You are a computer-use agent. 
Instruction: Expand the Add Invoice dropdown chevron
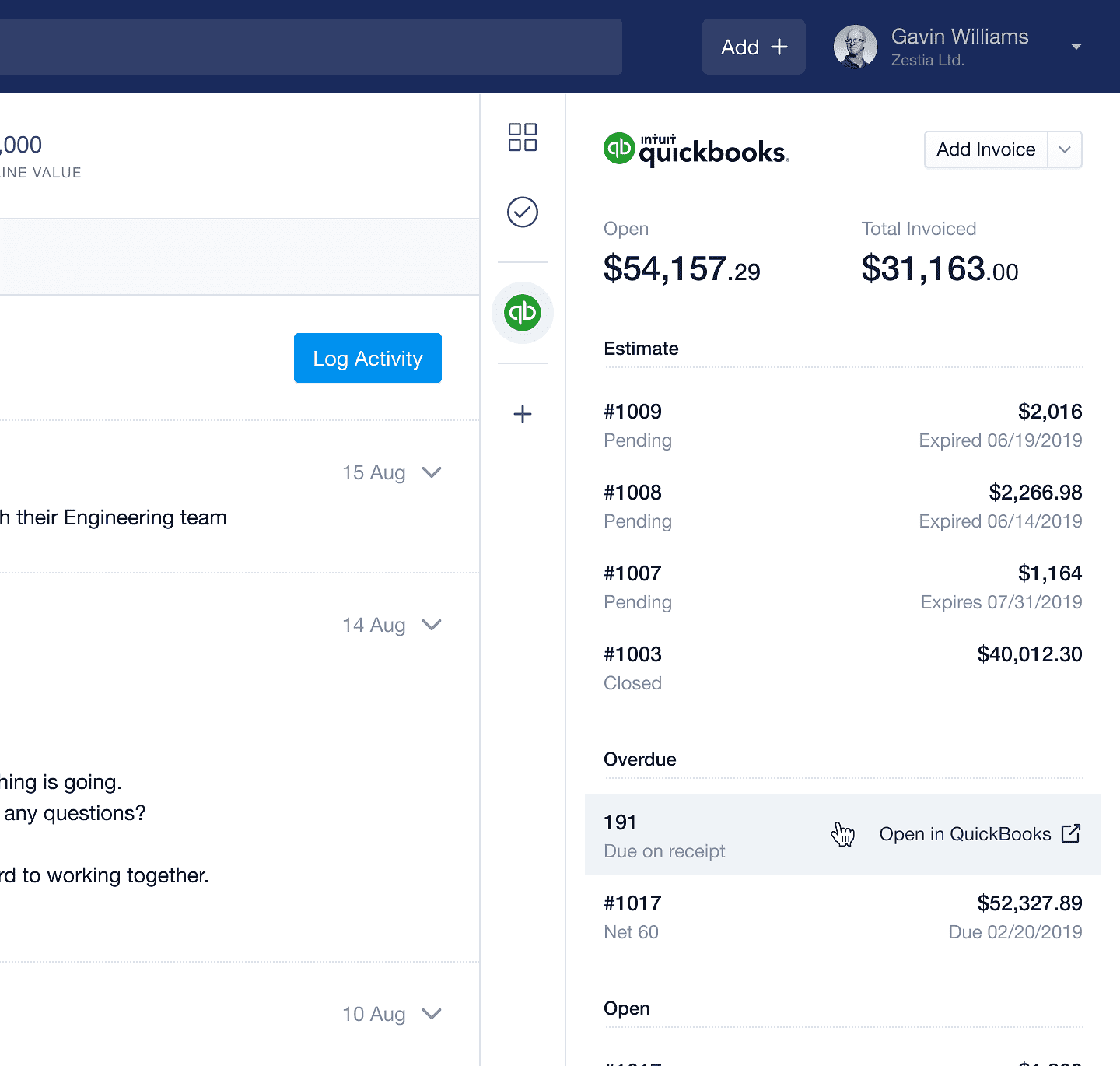click(x=1065, y=149)
